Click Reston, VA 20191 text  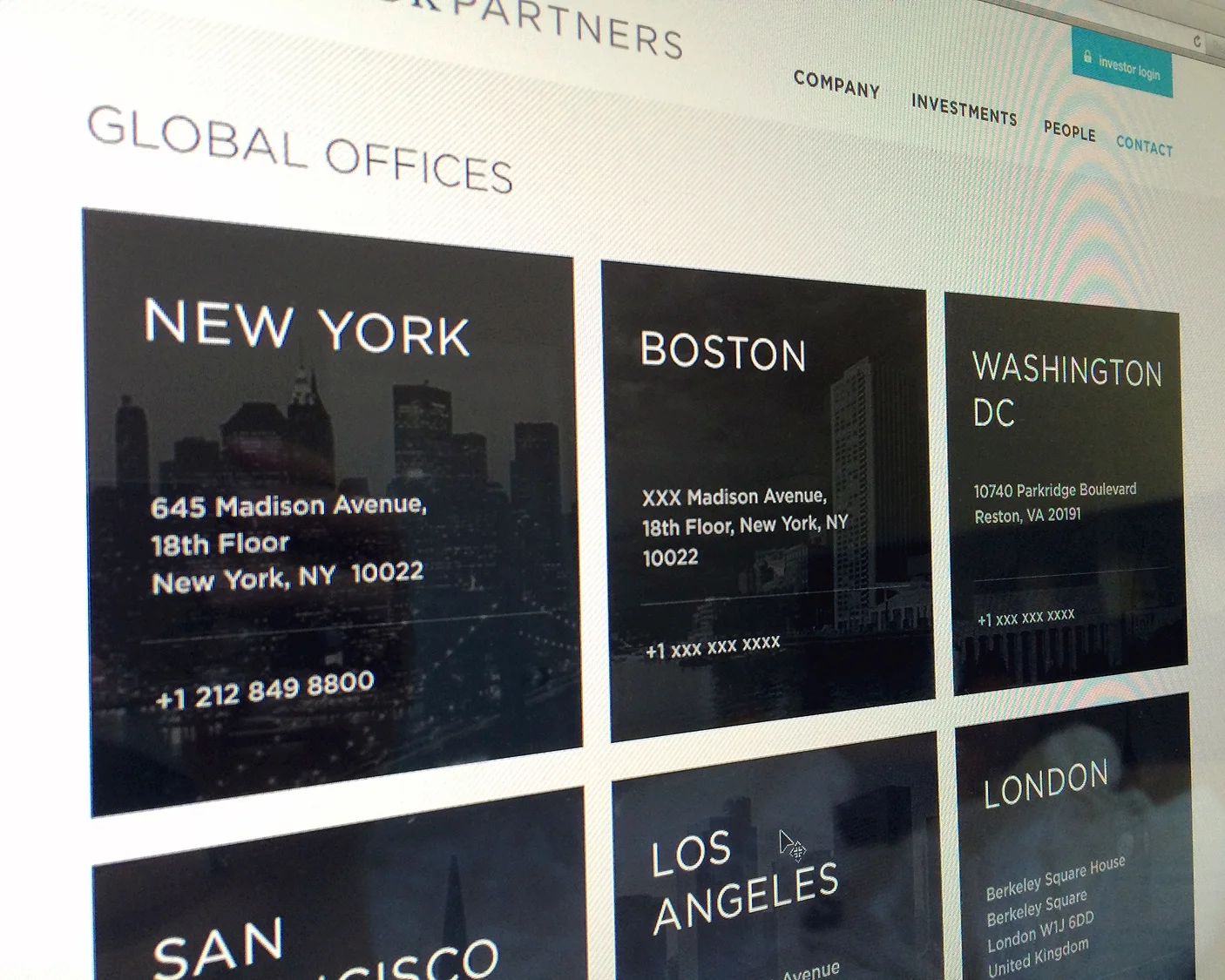[x=1027, y=516]
